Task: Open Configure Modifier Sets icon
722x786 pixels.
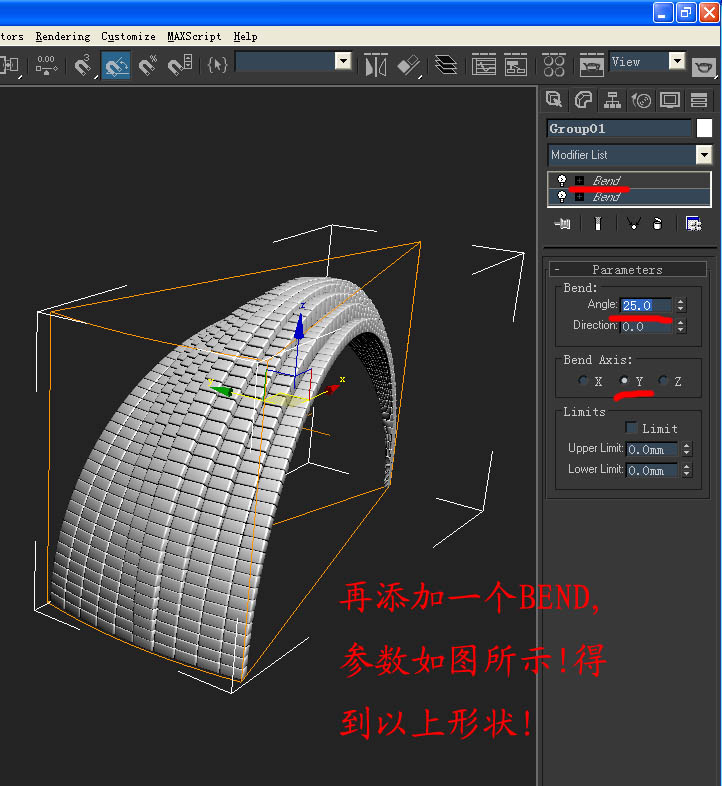Action: pyautogui.click(x=694, y=224)
